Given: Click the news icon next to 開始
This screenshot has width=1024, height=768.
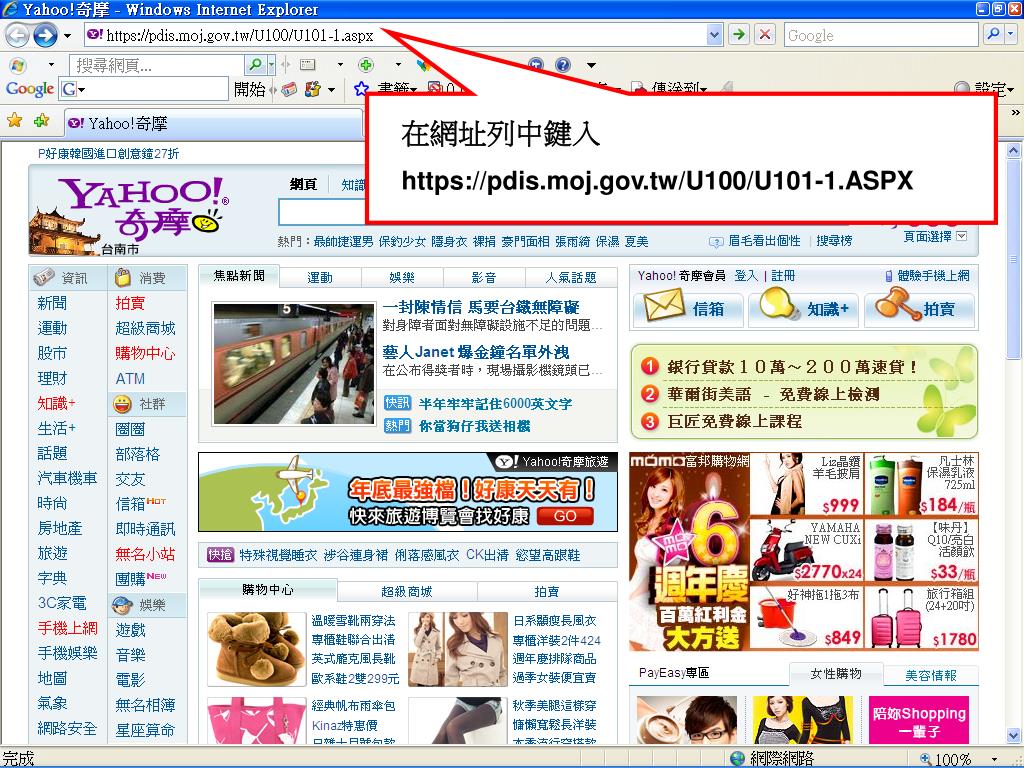Looking at the screenshot, I should pyautogui.click(x=289, y=89).
